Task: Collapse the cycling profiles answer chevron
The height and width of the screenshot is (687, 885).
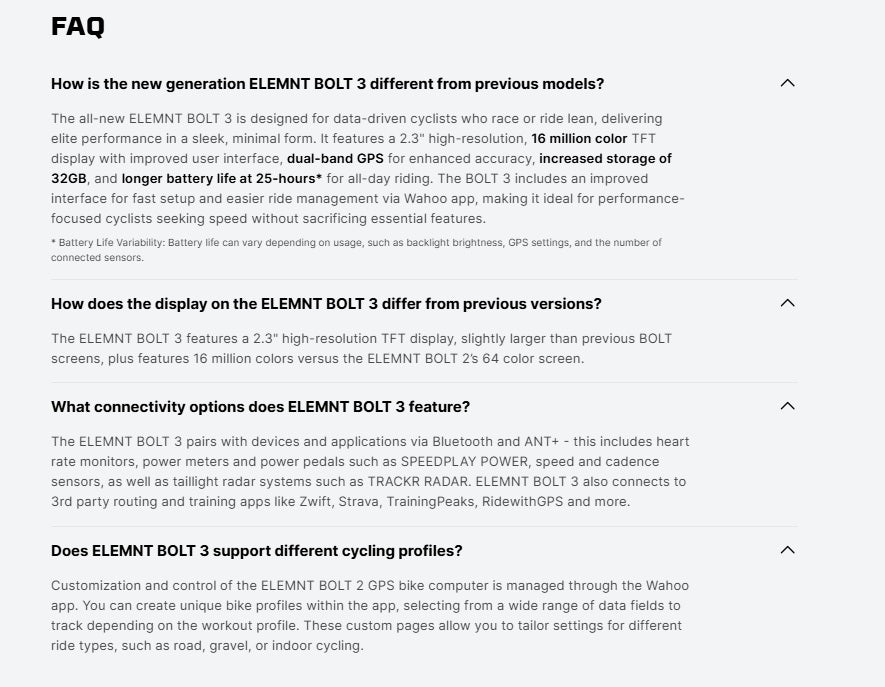Action: coord(787,550)
